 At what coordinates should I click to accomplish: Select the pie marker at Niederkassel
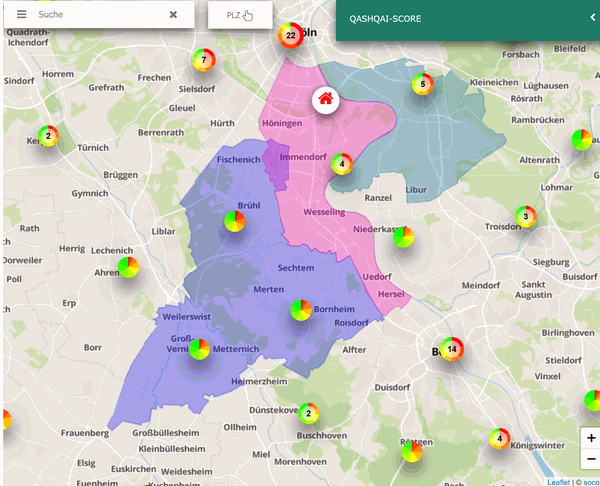[403, 237]
